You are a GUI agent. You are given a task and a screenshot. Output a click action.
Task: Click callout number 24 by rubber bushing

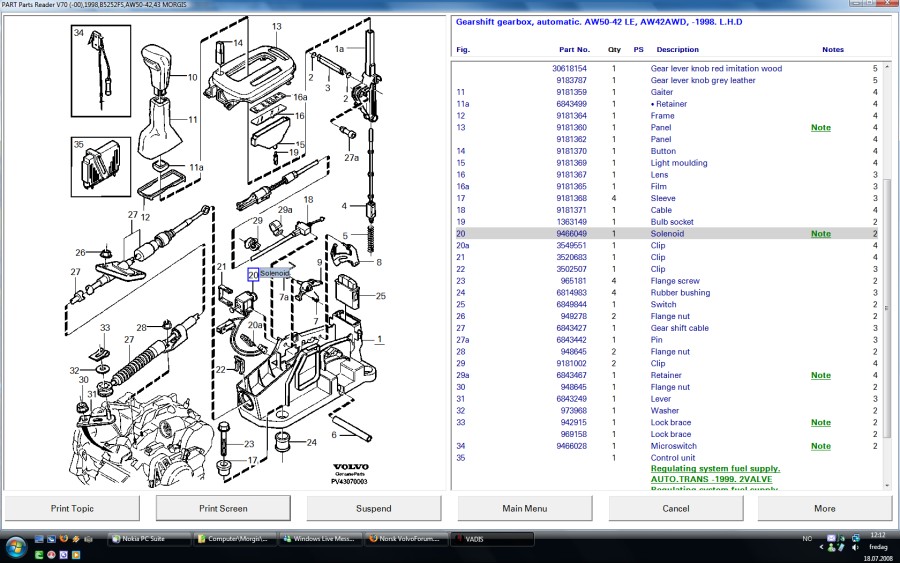click(312, 442)
